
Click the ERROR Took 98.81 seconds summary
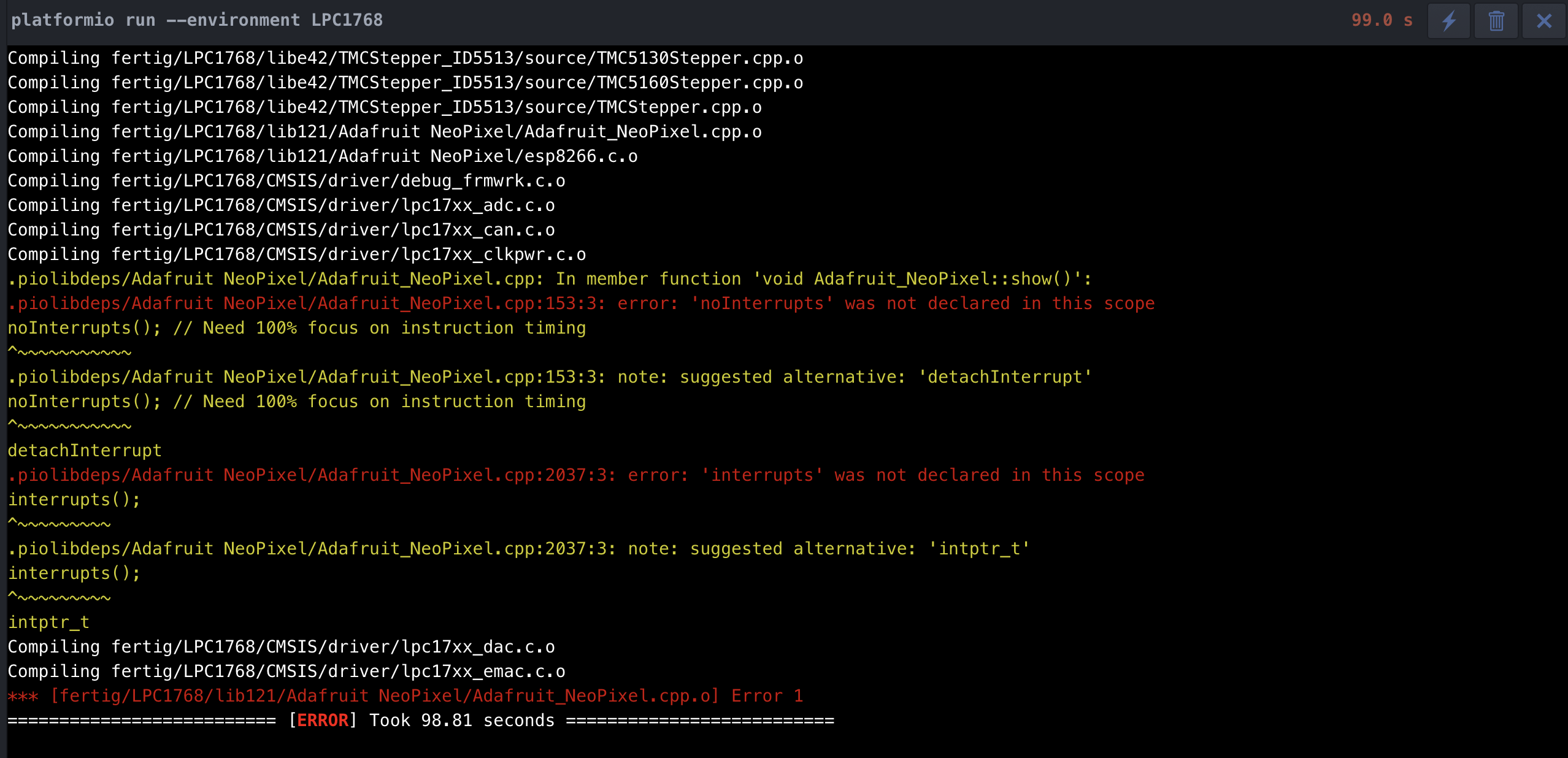pos(420,720)
